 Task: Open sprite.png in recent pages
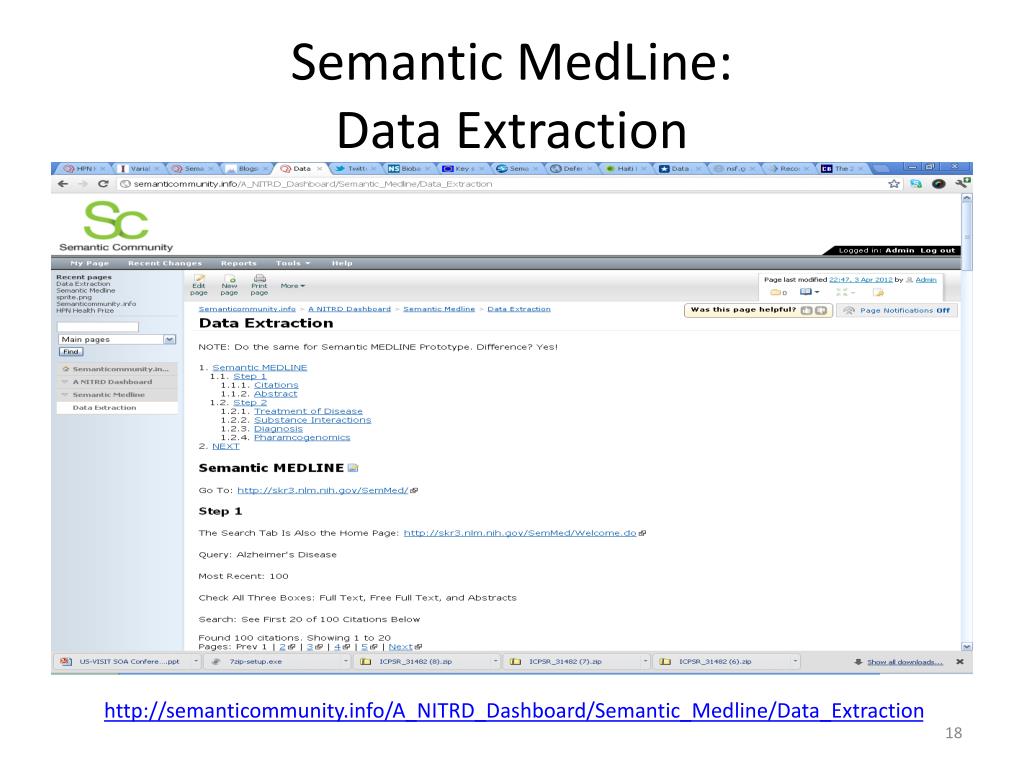74,297
